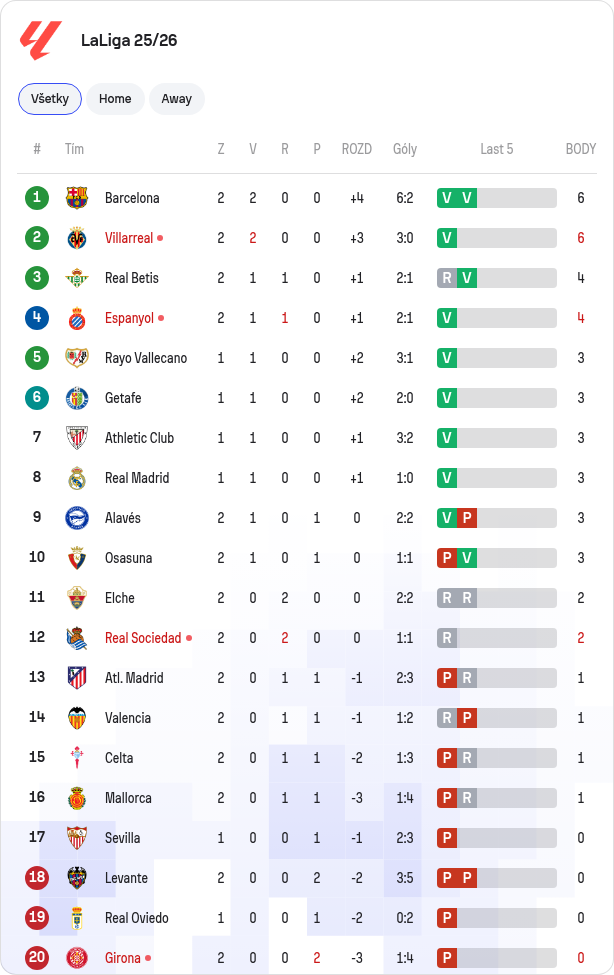Open the Real Sociedad team link
Screen dimensions: 614x975
tap(143, 638)
